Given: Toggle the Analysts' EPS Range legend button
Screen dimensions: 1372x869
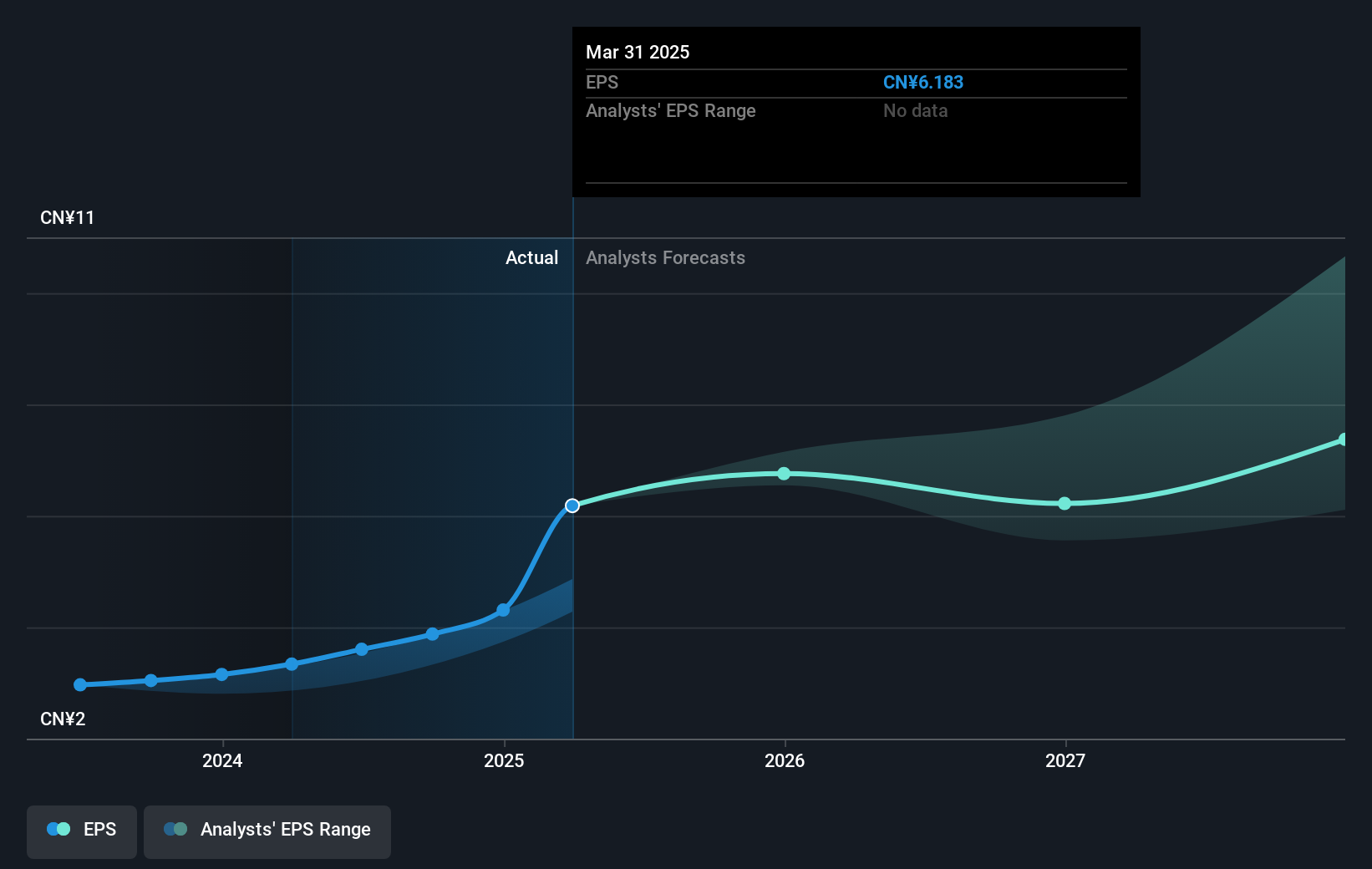Looking at the screenshot, I should click(x=267, y=831).
